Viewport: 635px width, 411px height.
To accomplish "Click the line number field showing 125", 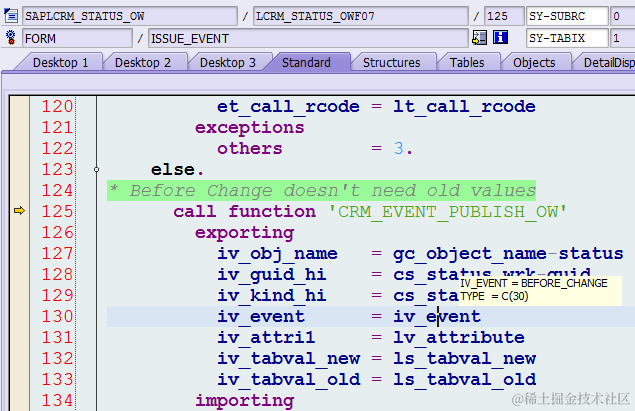I will pos(504,16).
